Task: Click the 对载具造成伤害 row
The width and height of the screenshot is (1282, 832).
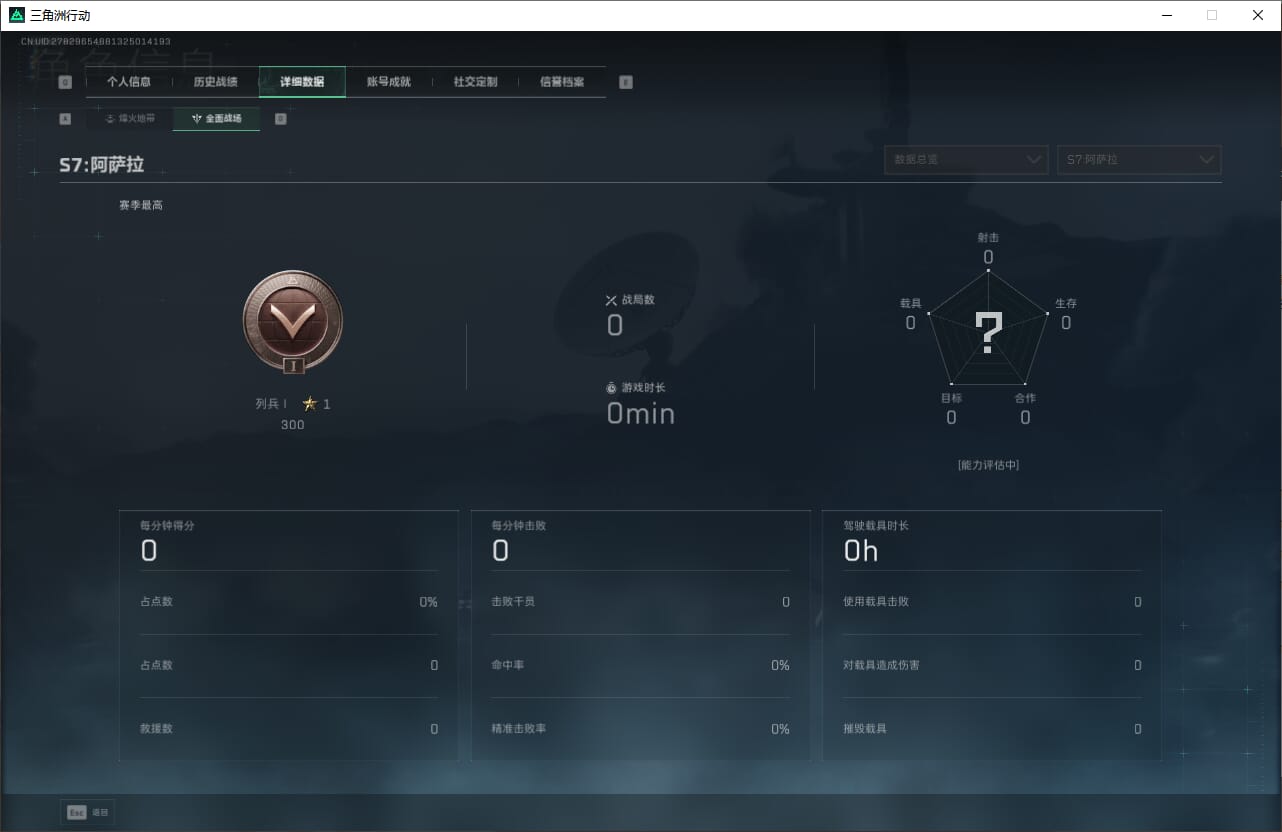Action: pyautogui.click(x=993, y=665)
